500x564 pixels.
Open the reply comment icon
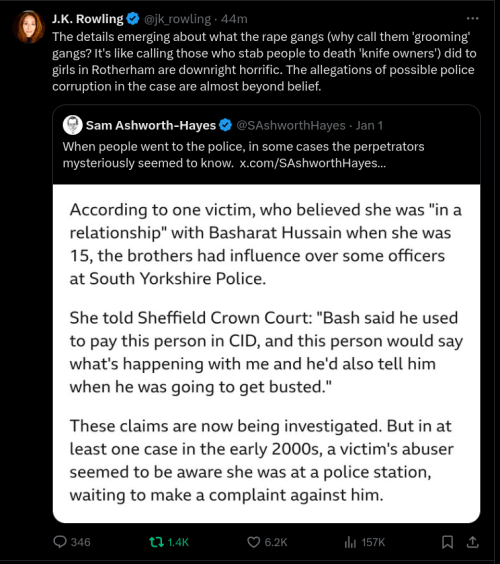60,542
